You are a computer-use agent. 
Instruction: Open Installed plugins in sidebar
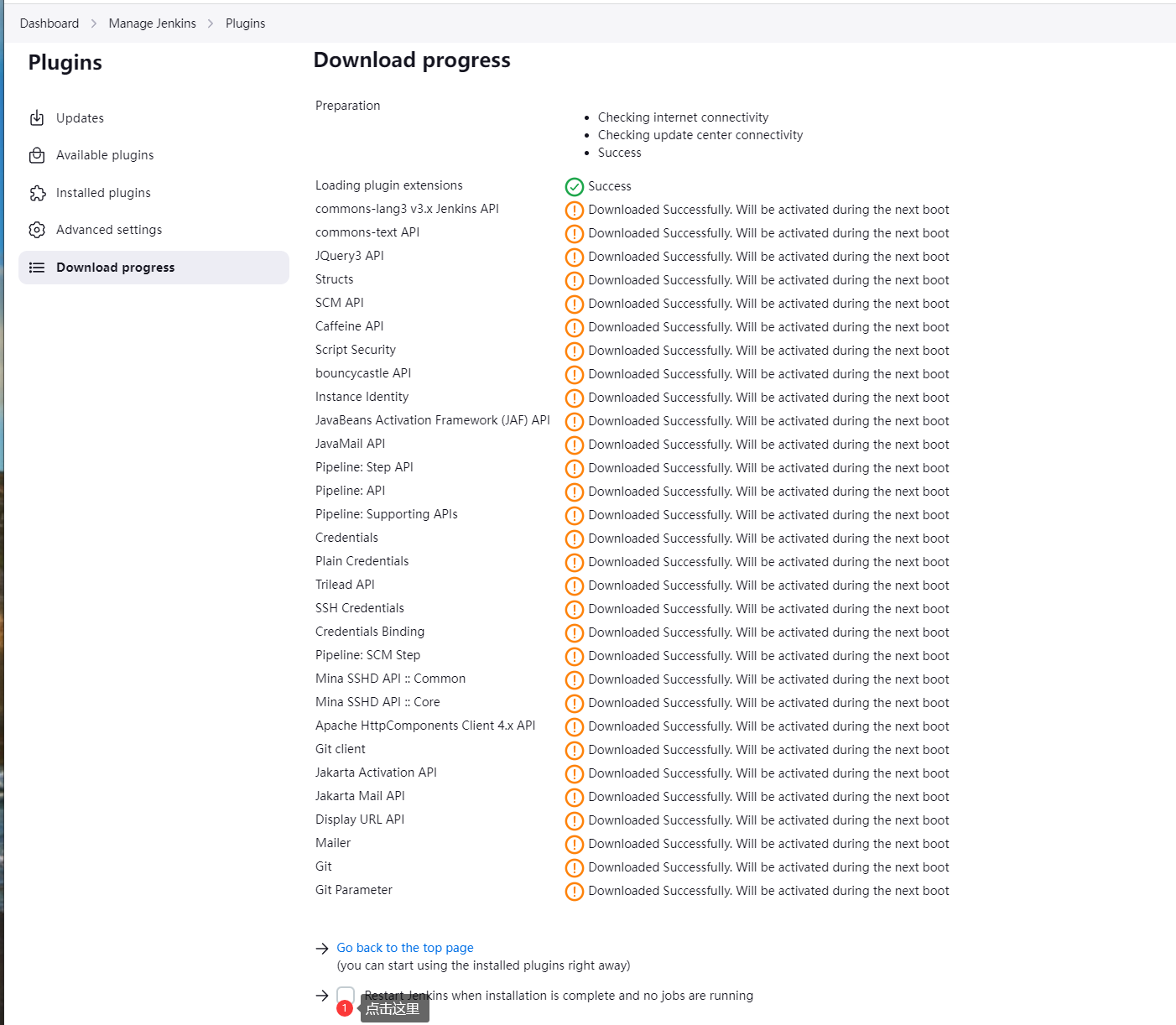154,193
